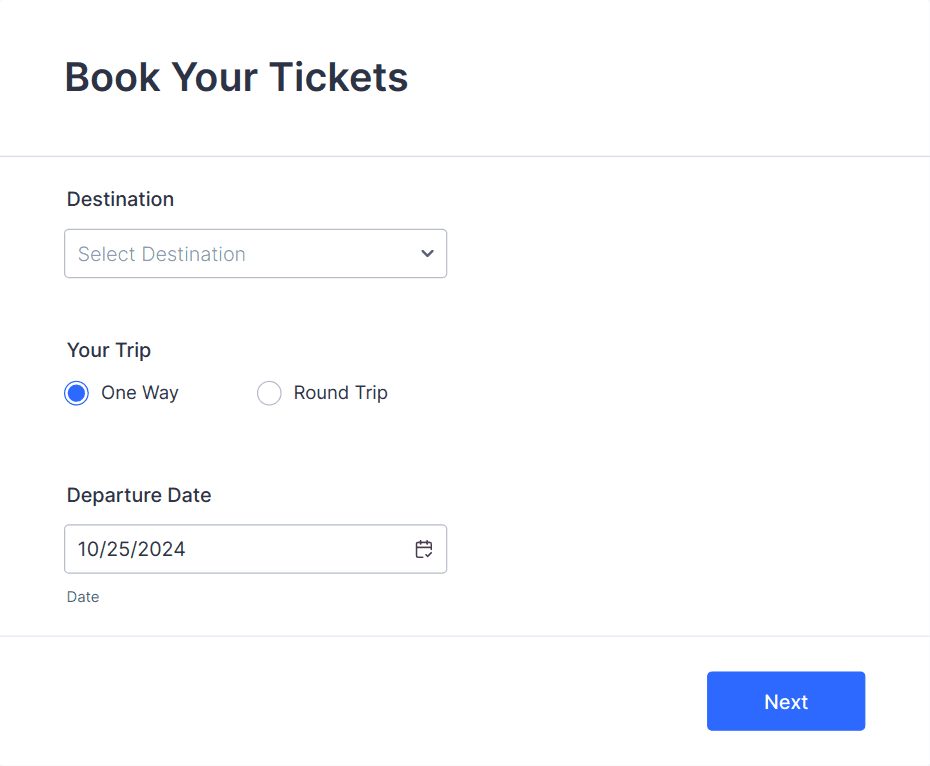Proceed to the next booking step
930x766 pixels.
coord(786,701)
